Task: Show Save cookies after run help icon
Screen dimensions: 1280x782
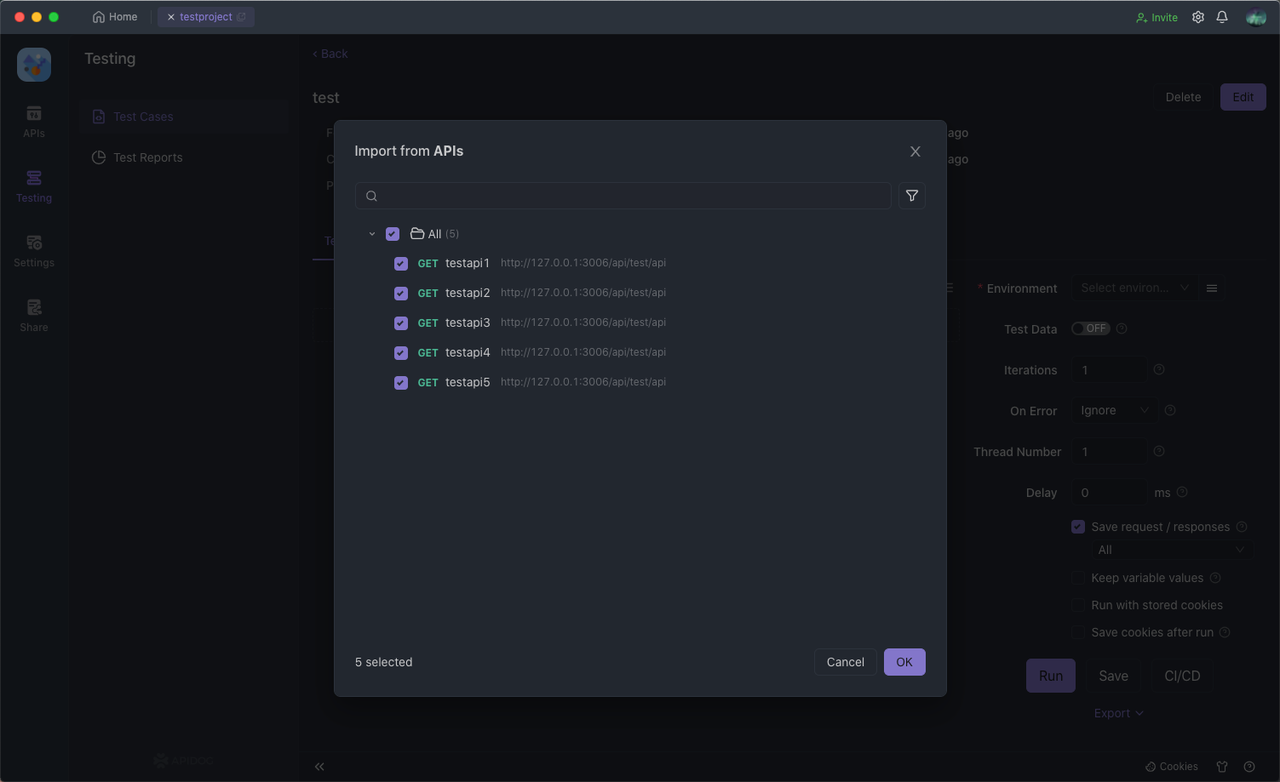Action: click(1225, 632)
